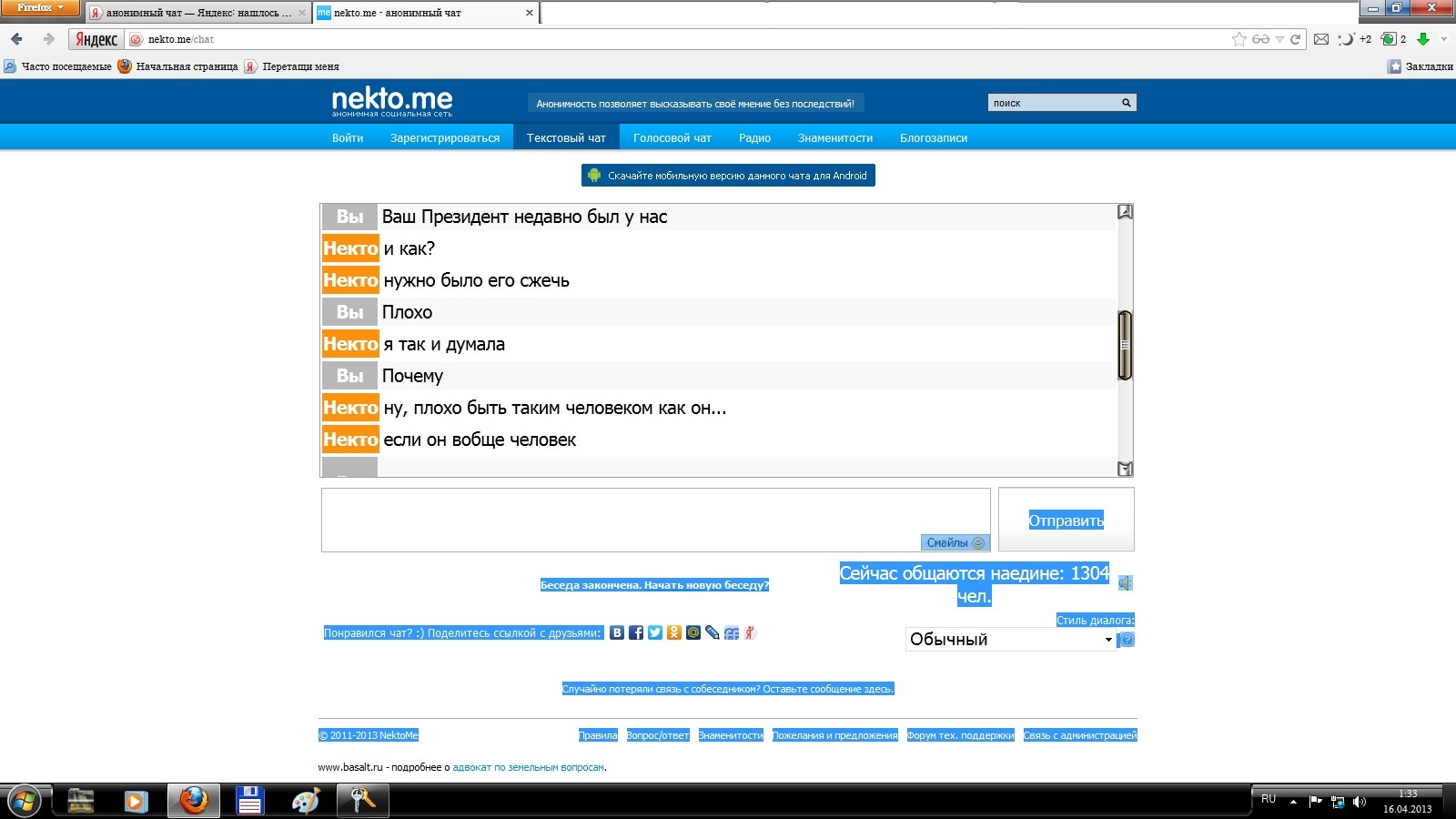
Task: Go forward to next page
Action: [48, 39]
